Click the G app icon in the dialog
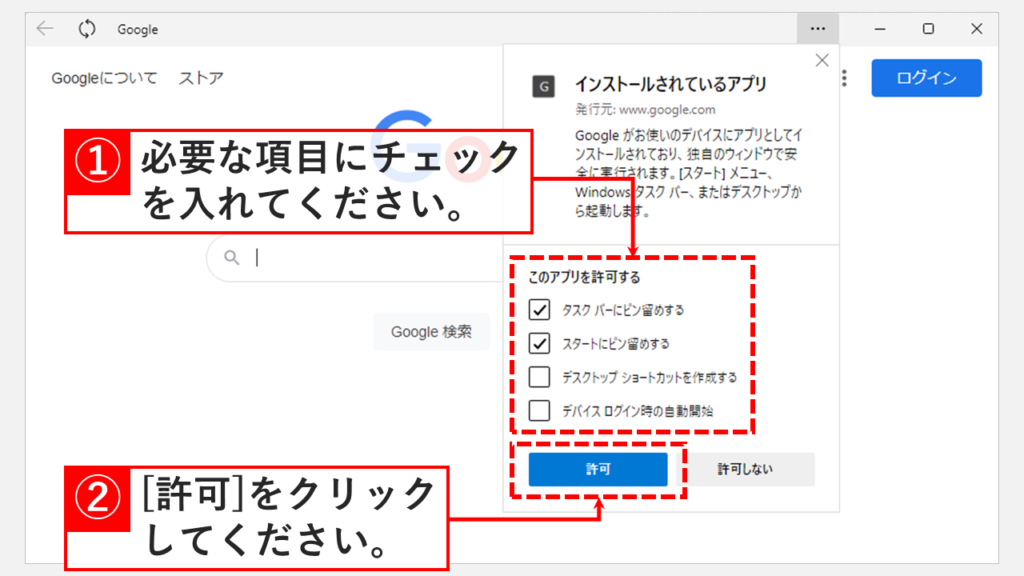The height and width of the screenshot is (576, 1024). [x=543, y=87]
